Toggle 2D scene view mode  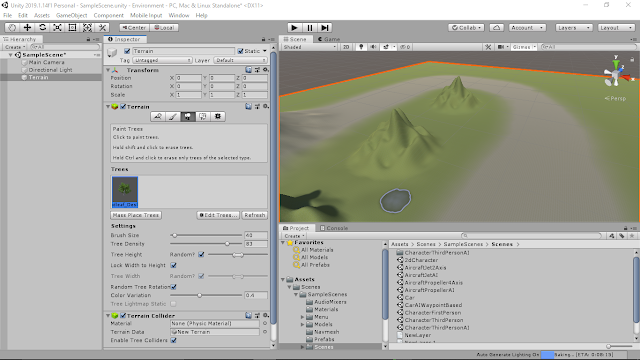pyautogui.click(x=346, y=47)
